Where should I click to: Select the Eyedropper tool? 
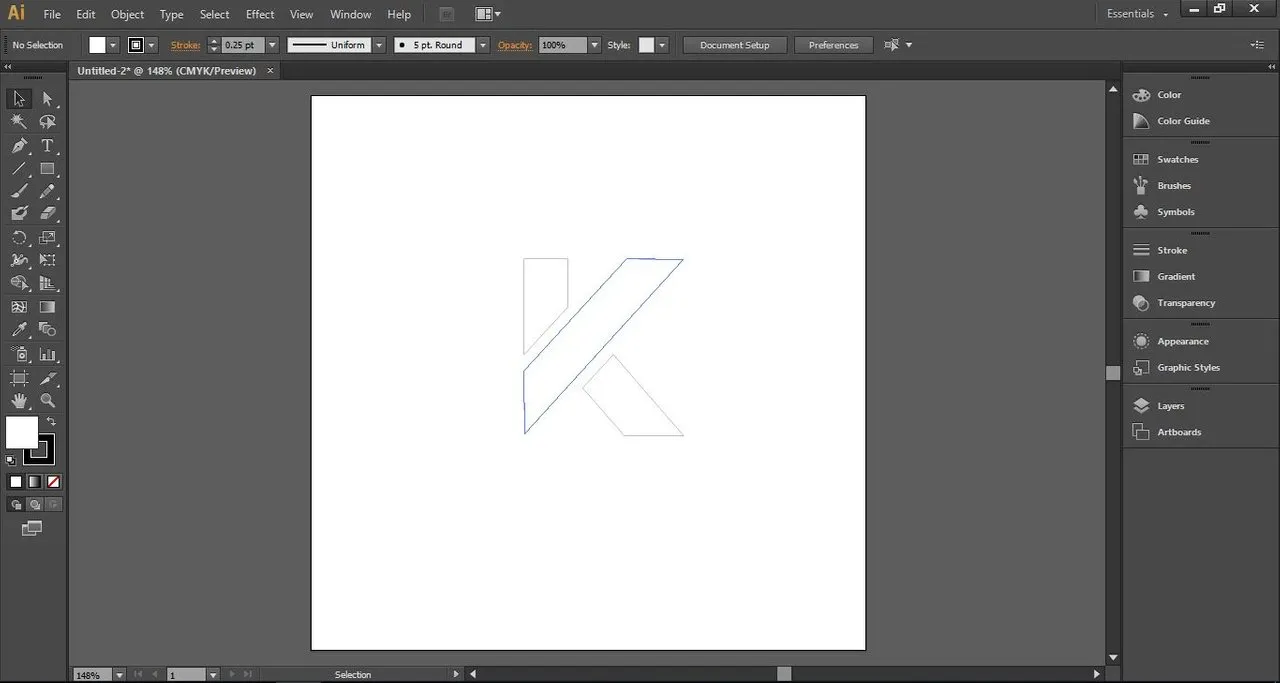[x=19, y=329]
